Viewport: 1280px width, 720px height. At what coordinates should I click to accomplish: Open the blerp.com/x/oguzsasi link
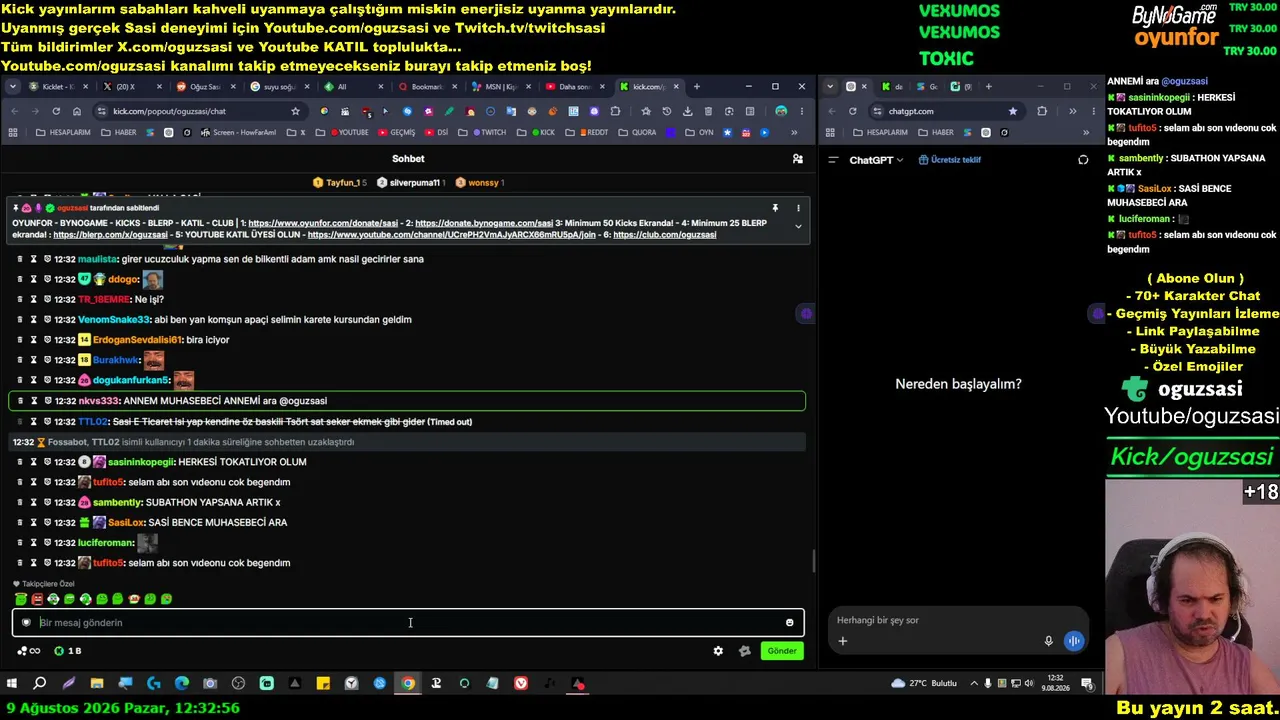point(110,235)
